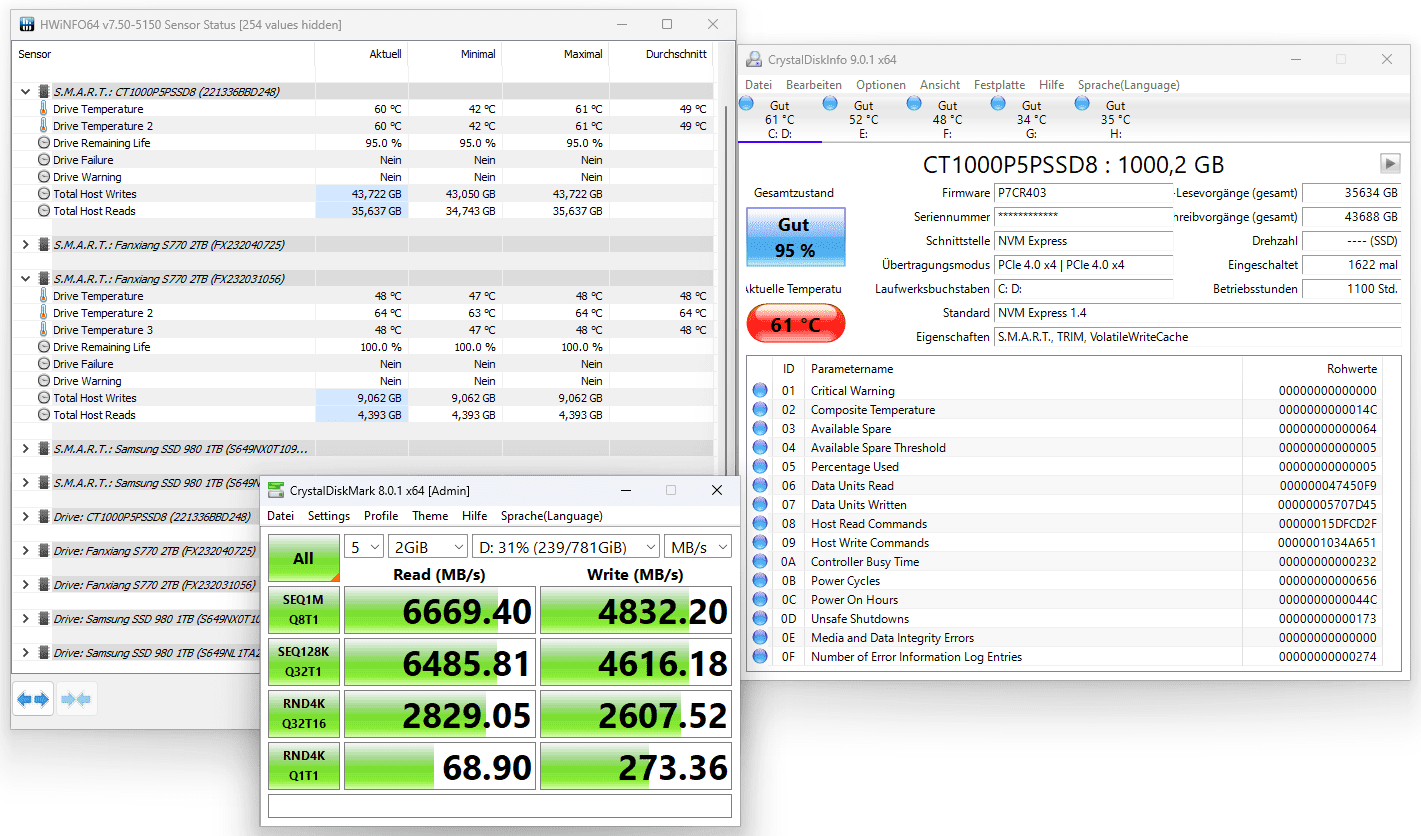Select the E: drive status orb showing 52 °C
The height and width of the screenshot is (836, 1421).
(x=831, y=102)
